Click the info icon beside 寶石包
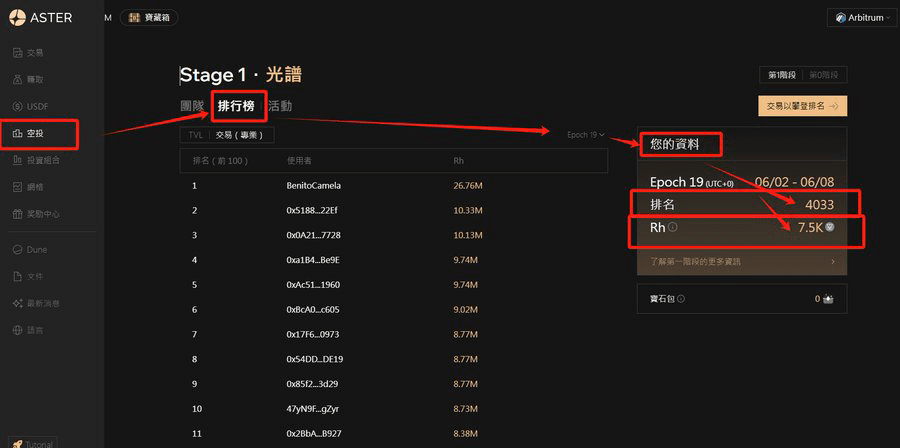 (681, 298)
